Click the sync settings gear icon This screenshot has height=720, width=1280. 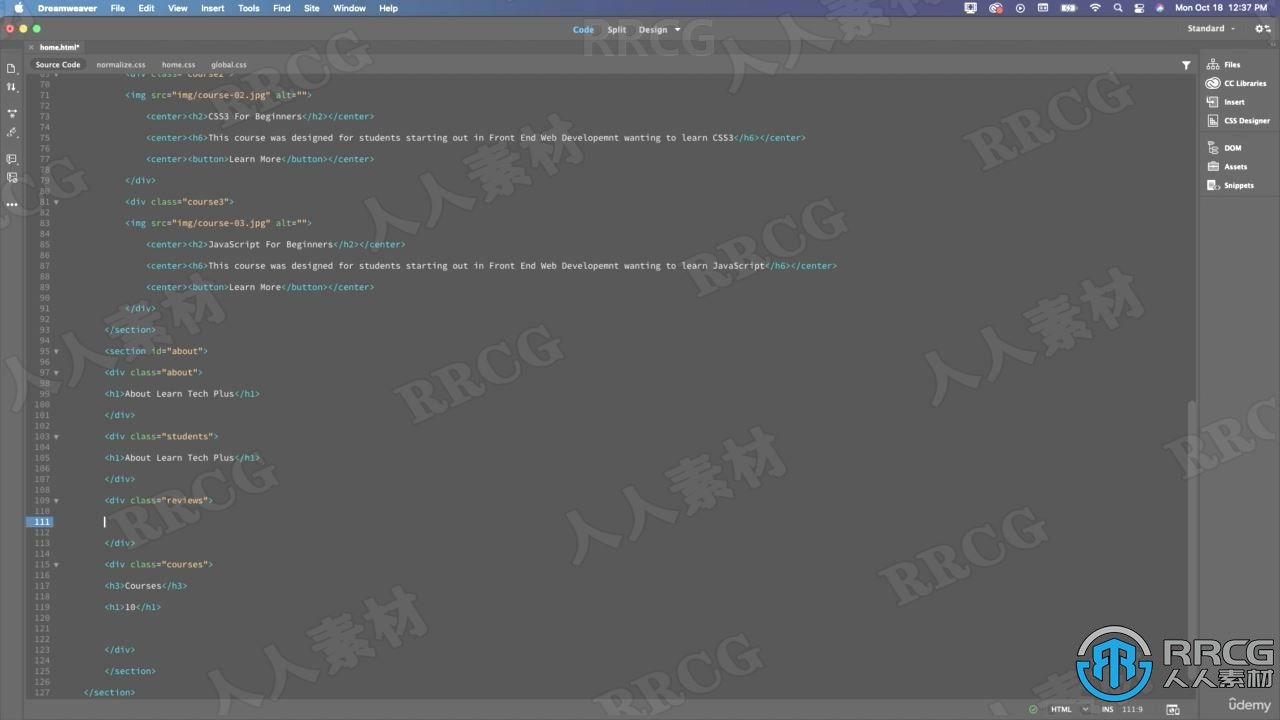click(1262, 29)
